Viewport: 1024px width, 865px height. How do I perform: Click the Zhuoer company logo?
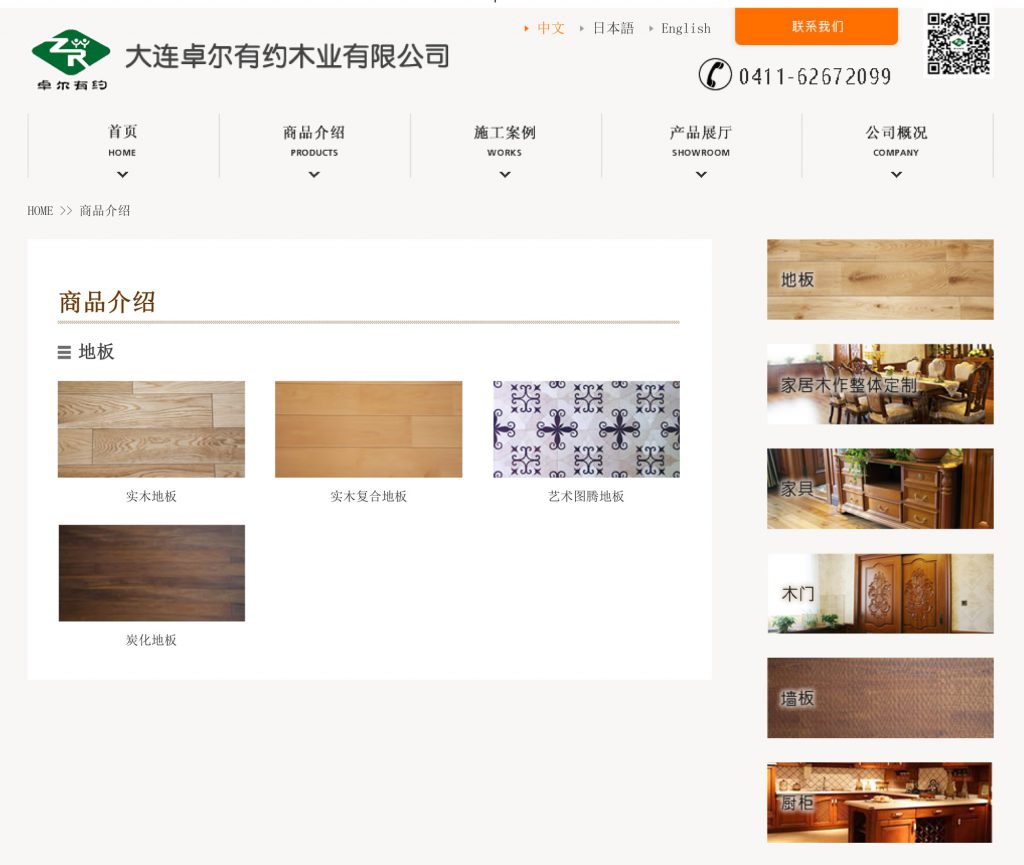point(70,59)
